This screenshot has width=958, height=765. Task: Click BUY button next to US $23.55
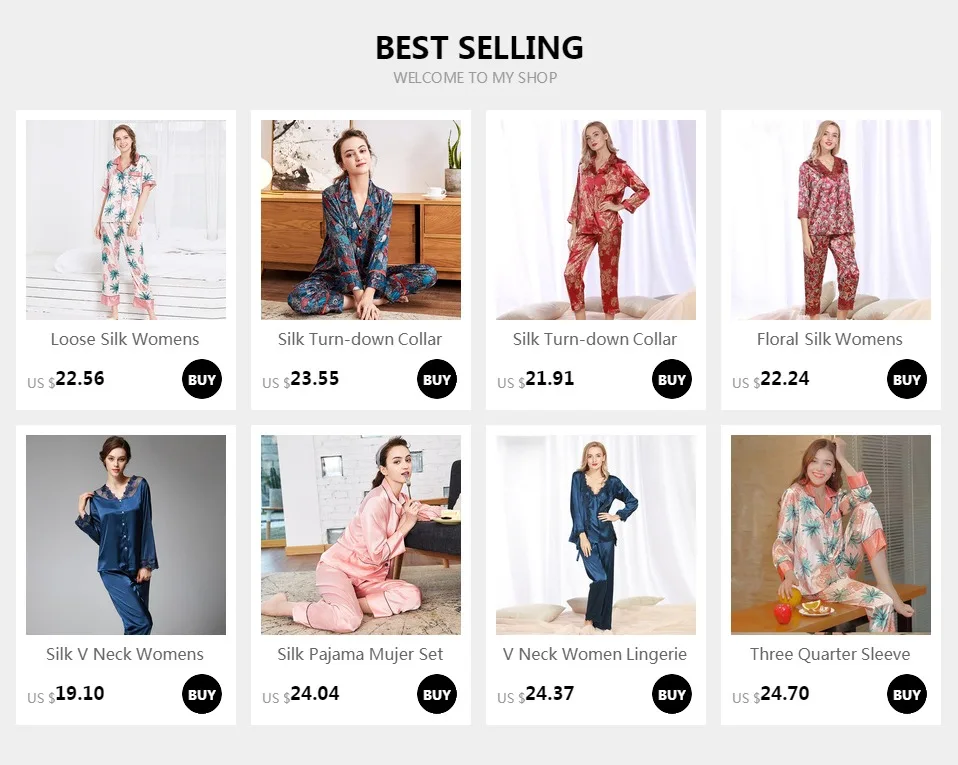tap(437, 379)
